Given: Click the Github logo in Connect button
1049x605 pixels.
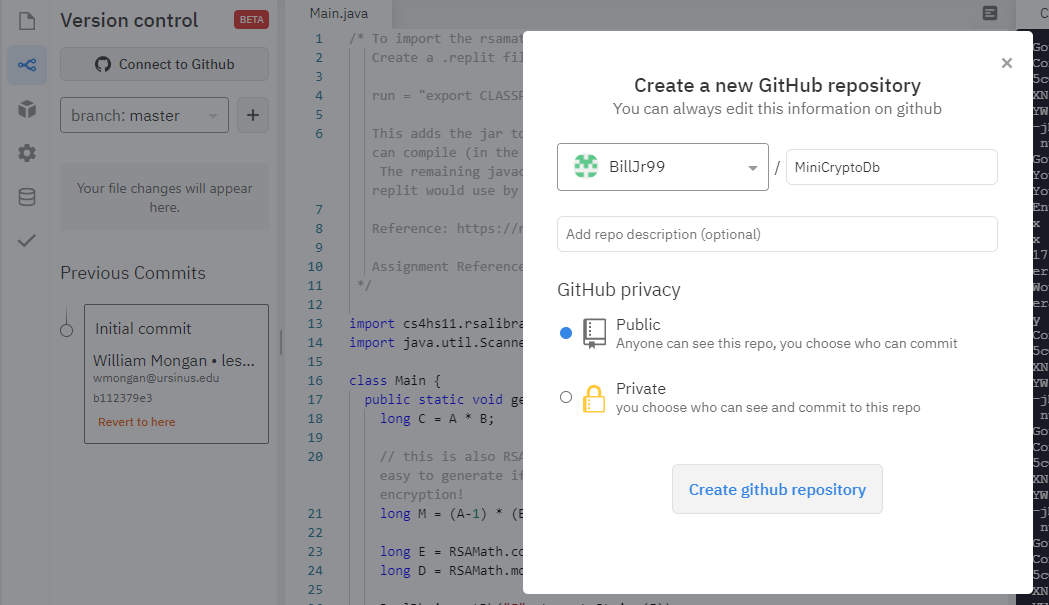Looking at the screenshot, I should pyautogui.click(x=103, y=64).
